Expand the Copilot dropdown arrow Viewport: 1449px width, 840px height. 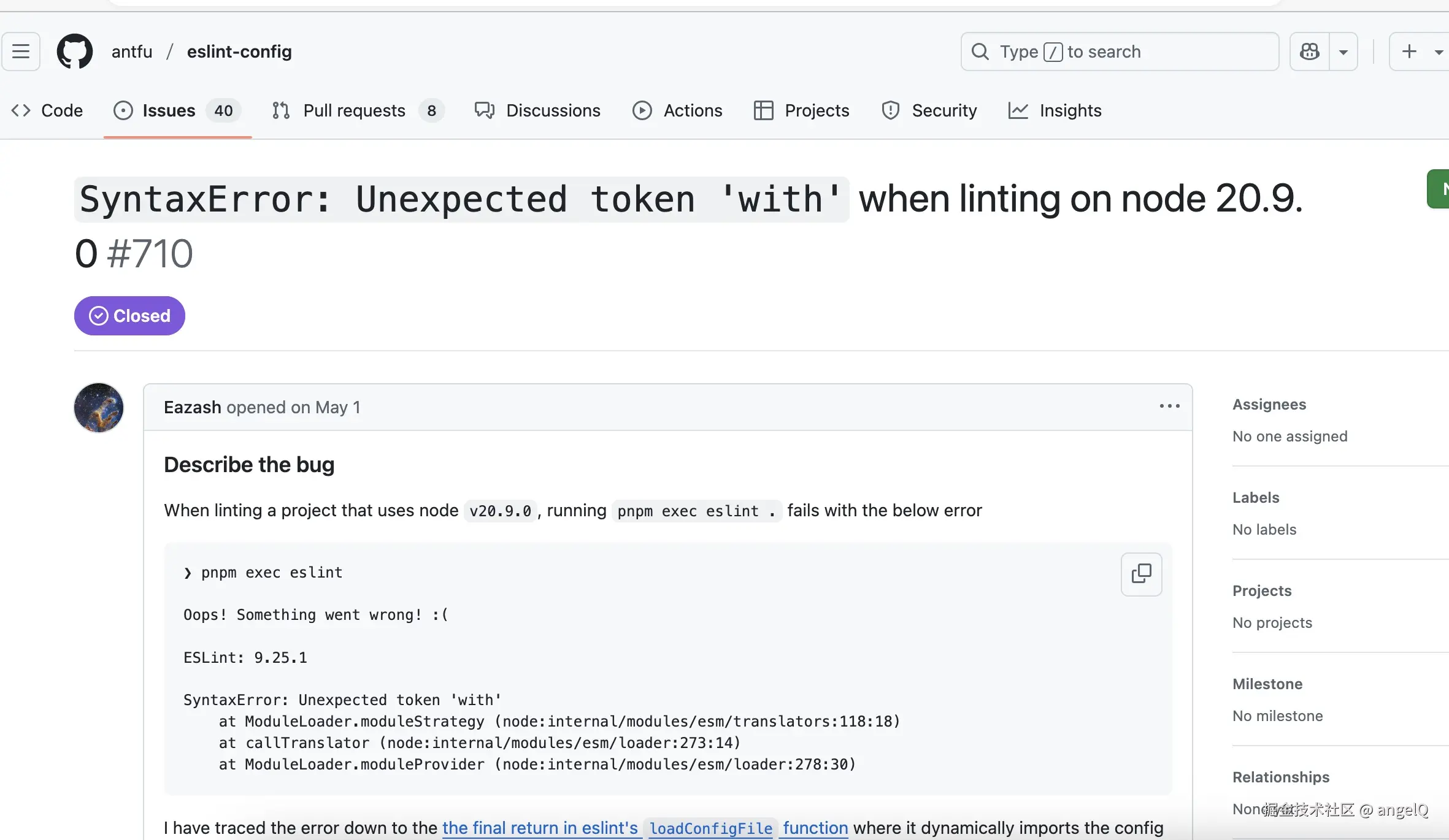1343,52
